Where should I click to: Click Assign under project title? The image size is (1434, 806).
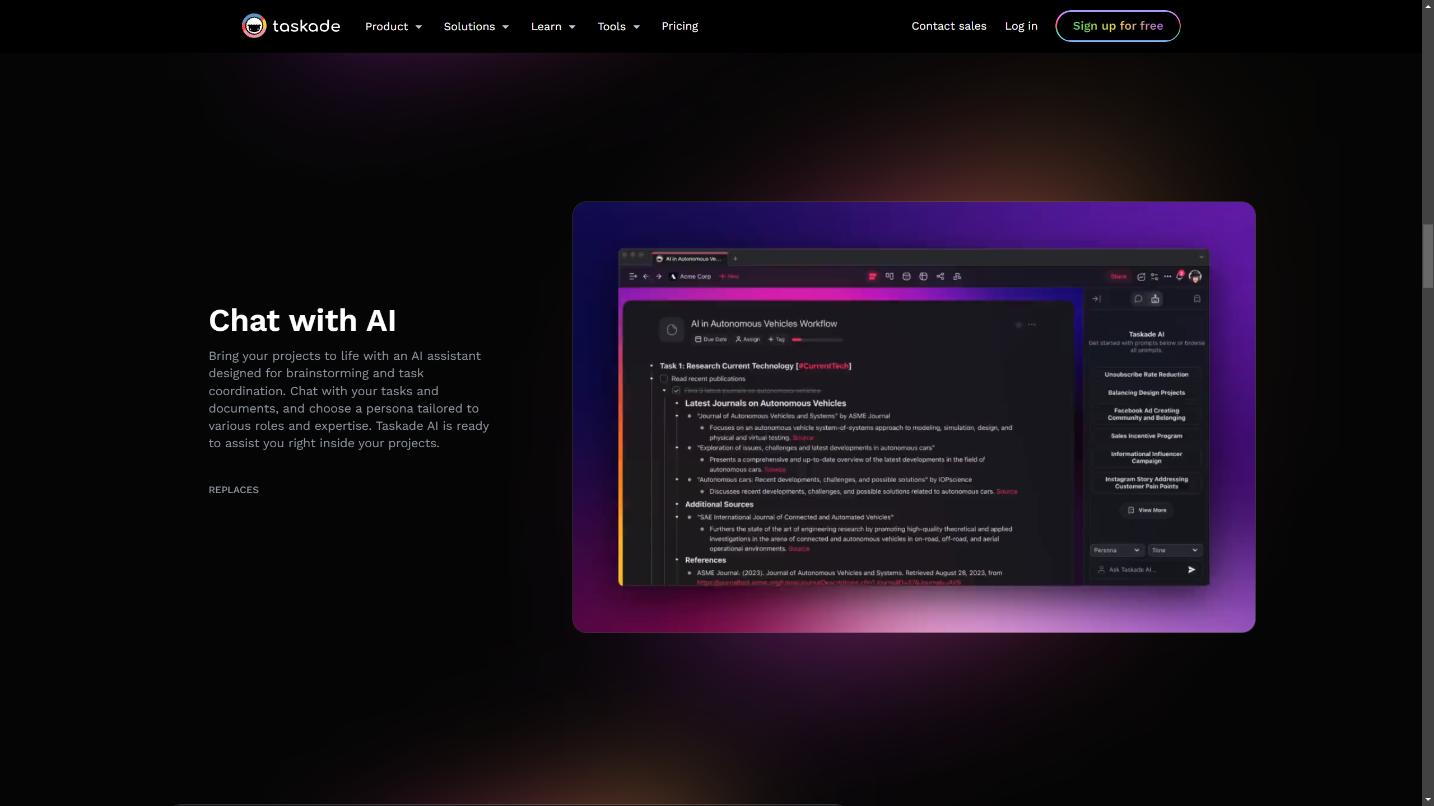(x=748, y=339)
